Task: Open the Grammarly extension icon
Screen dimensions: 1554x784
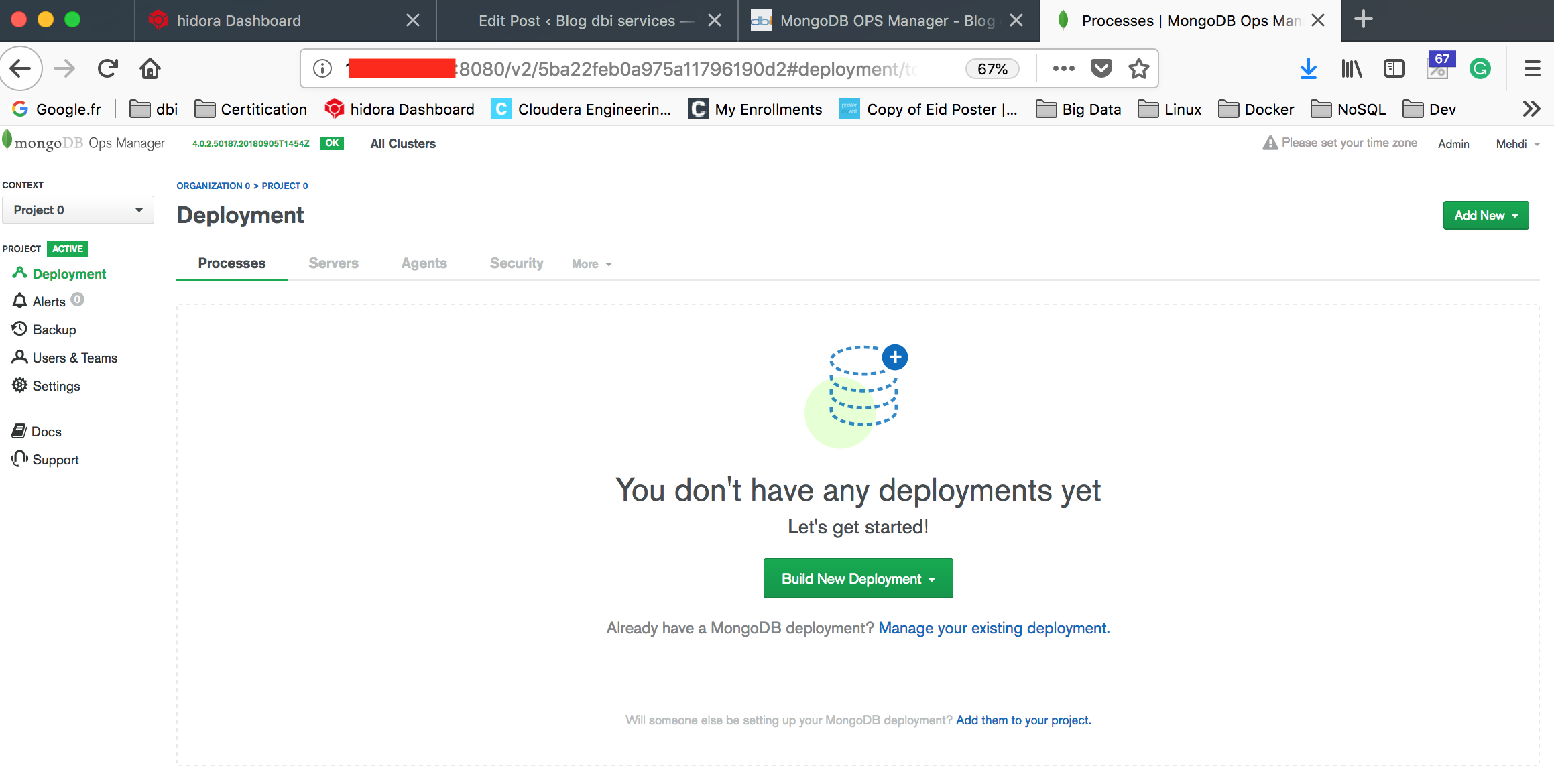Action: tap(1480, 68)
